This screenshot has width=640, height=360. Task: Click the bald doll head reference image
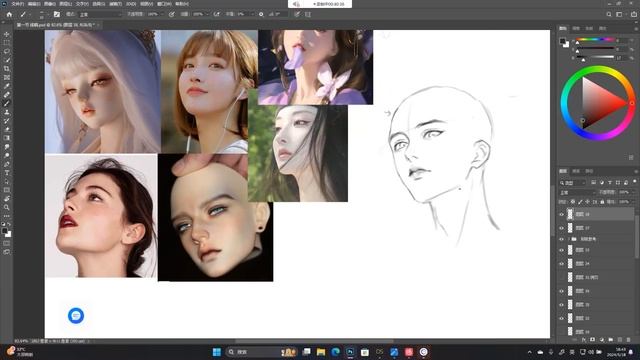click(216, 218)
